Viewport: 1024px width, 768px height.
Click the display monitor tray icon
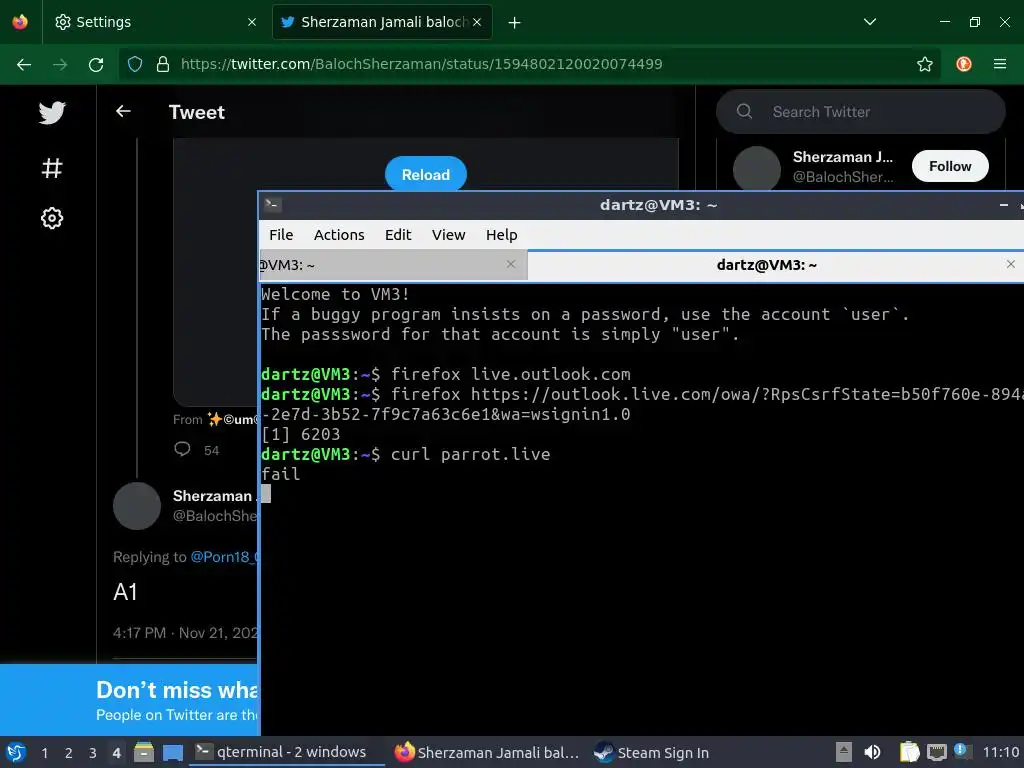pos(936,752)
